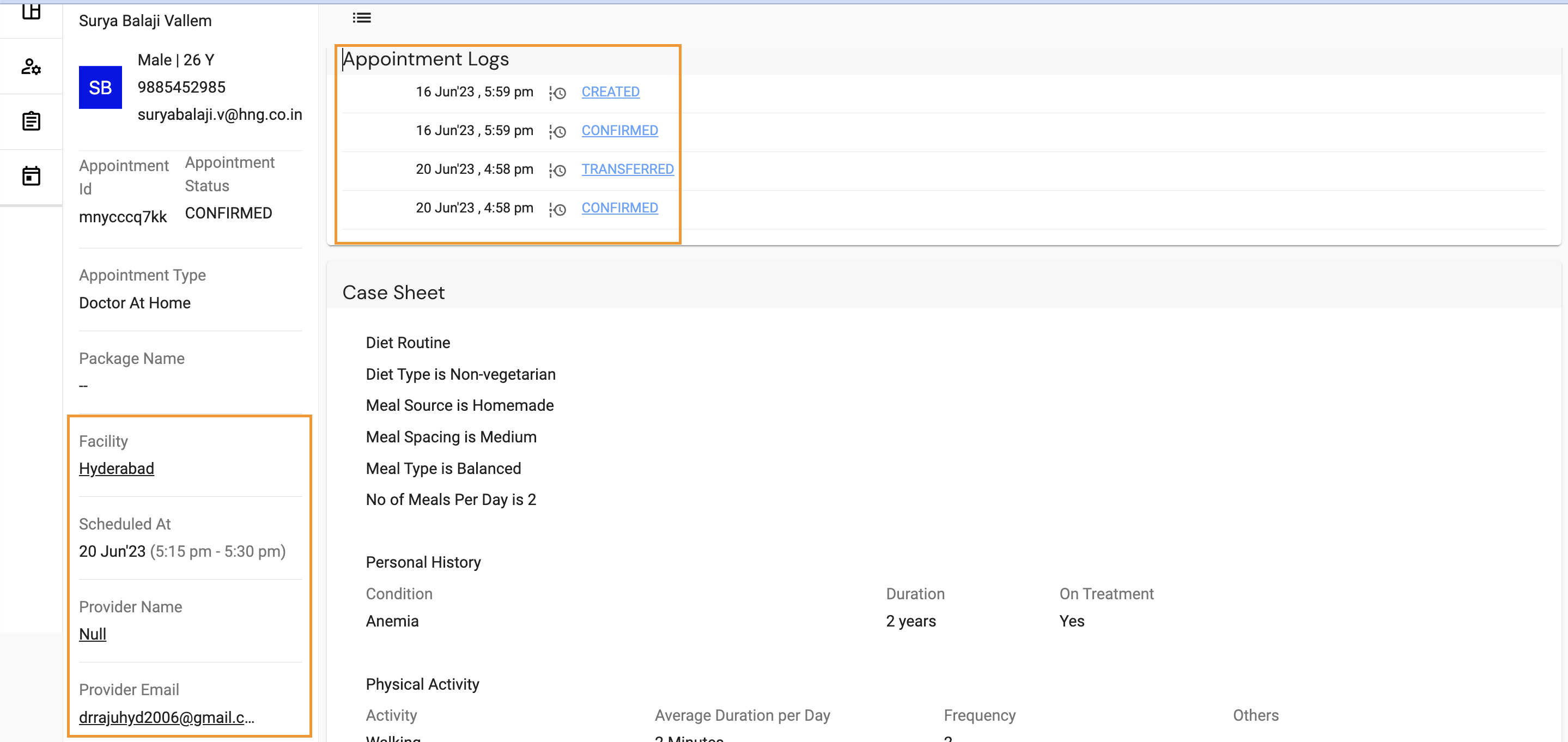This screenshot has height=742, width=1568.
Task: Click the Appointment Logs heading
Action: [426, 59]
